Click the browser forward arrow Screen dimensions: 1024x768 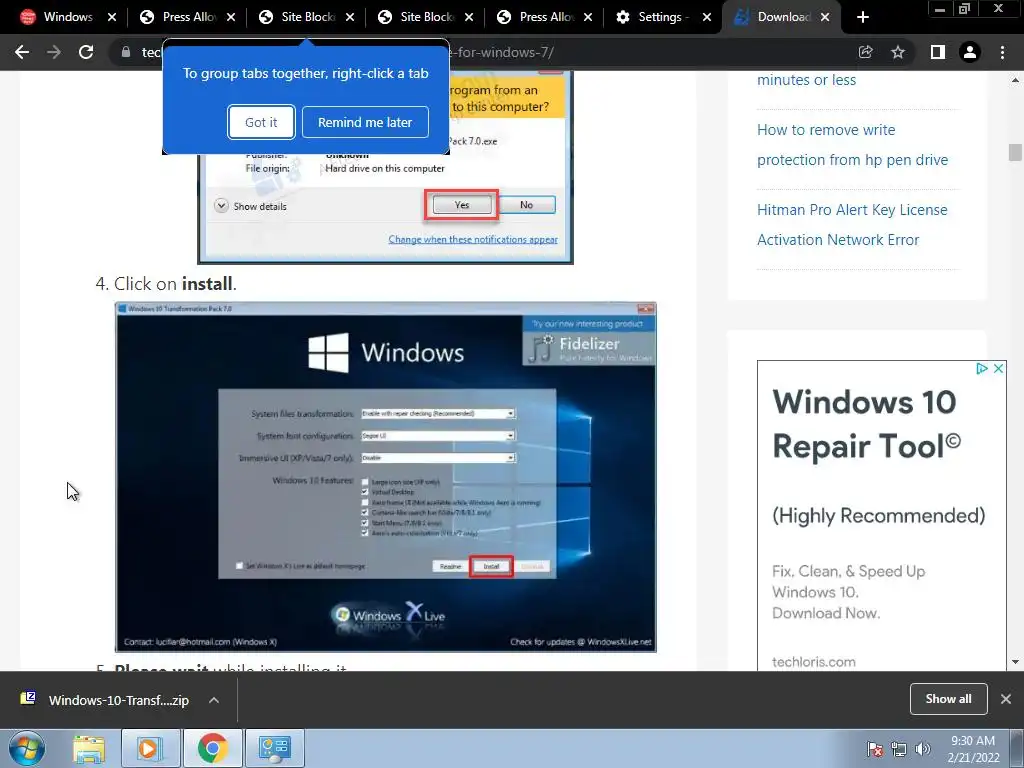[54, 52]
